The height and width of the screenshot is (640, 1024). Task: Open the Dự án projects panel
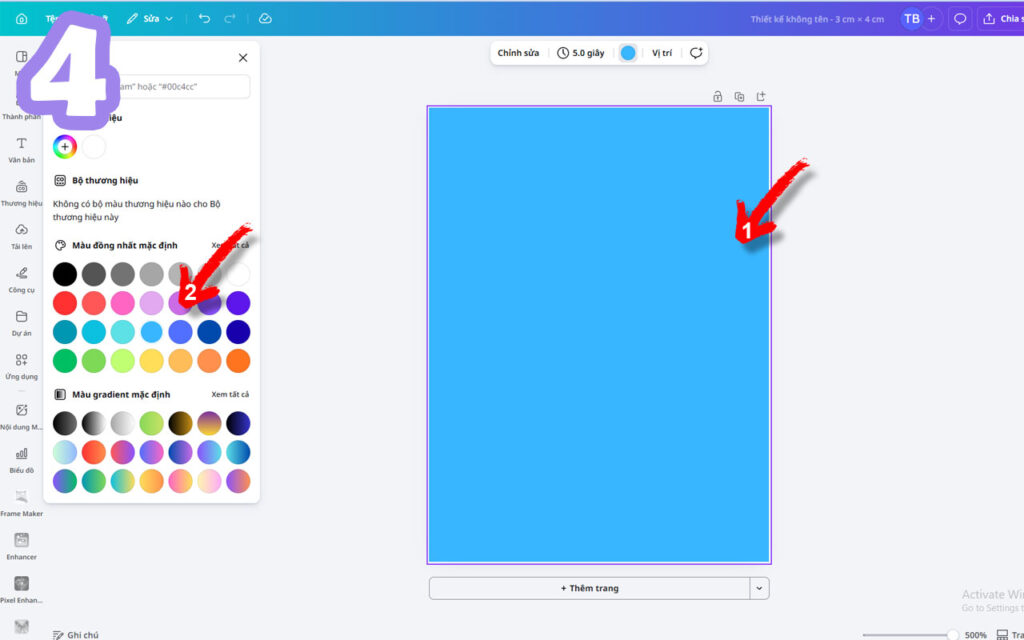point(22,324)
